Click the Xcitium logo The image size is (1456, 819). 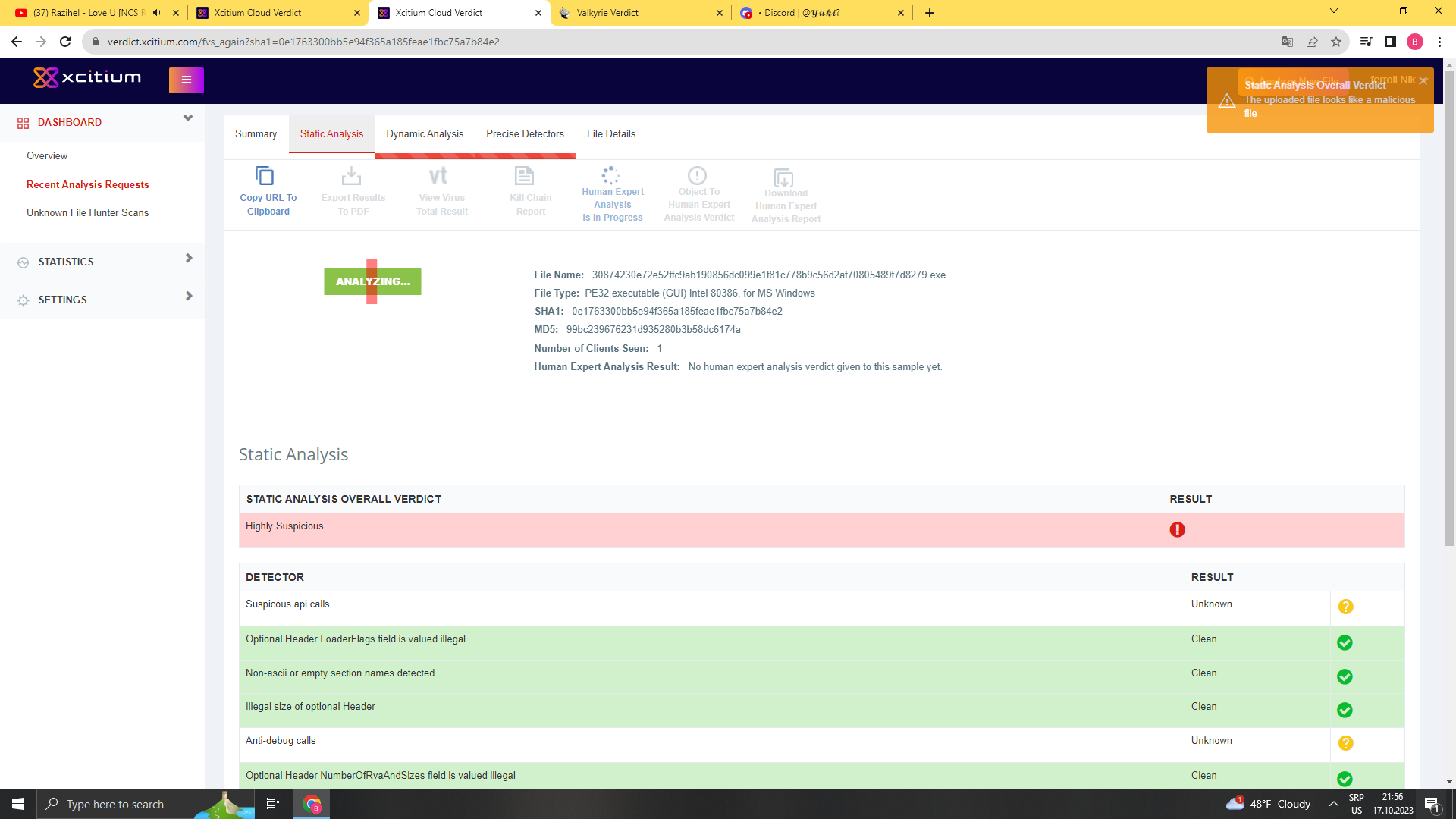point(87,77)
